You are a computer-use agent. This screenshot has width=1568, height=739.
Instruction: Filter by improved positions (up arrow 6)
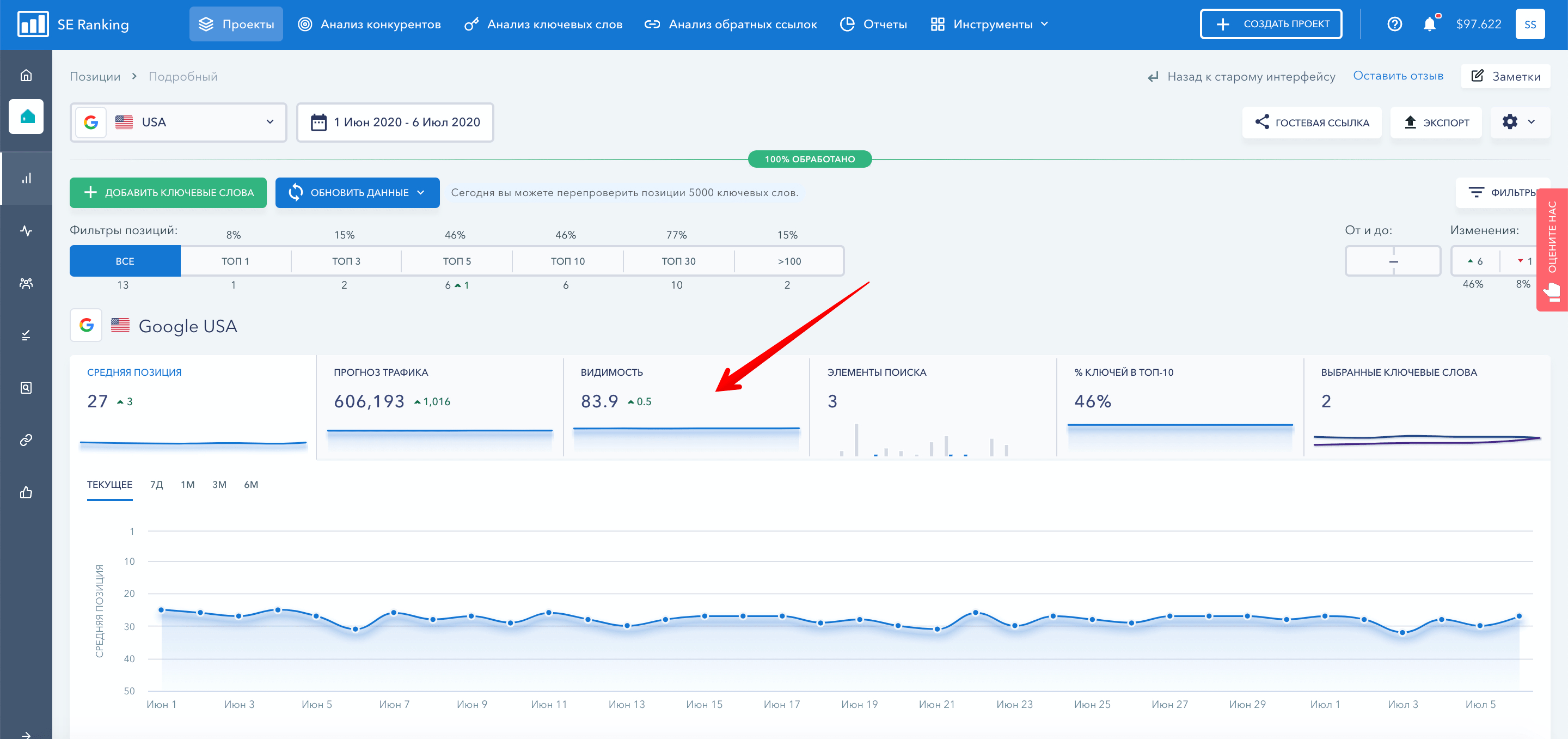pyautogui.click(x=1475, y=261)
